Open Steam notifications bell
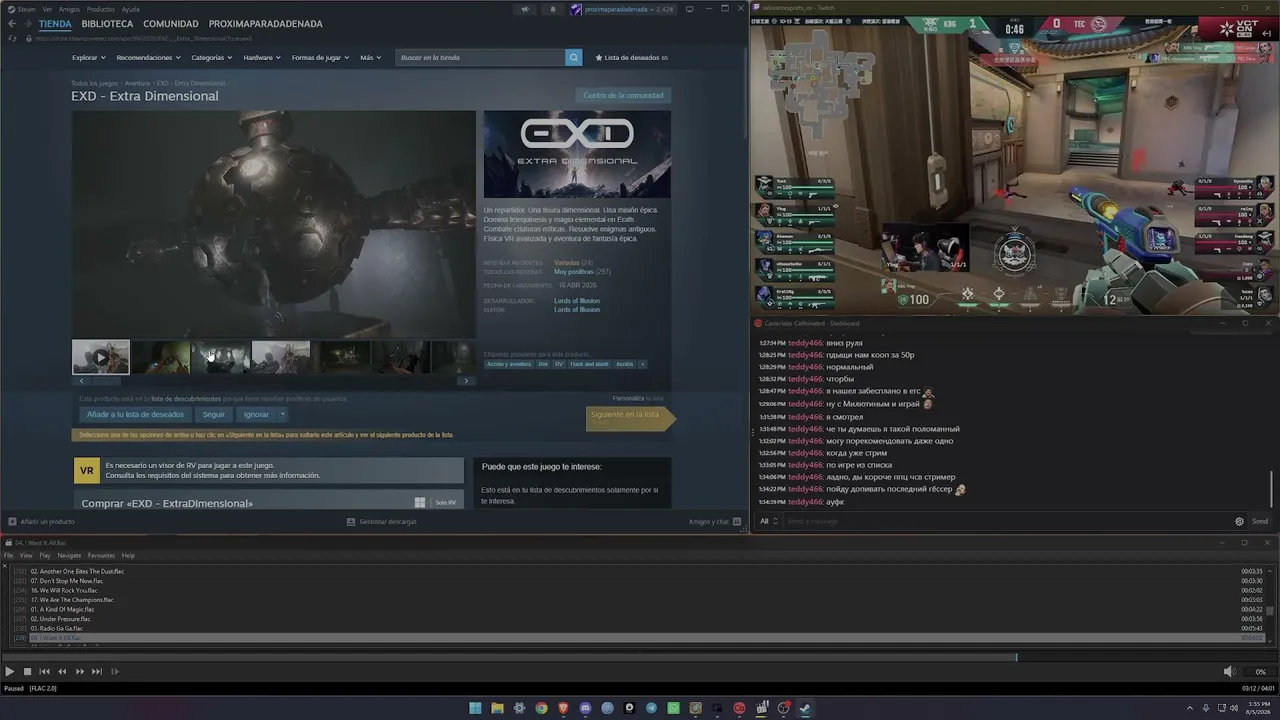The image size is (1280, 720). click(552, 10)
